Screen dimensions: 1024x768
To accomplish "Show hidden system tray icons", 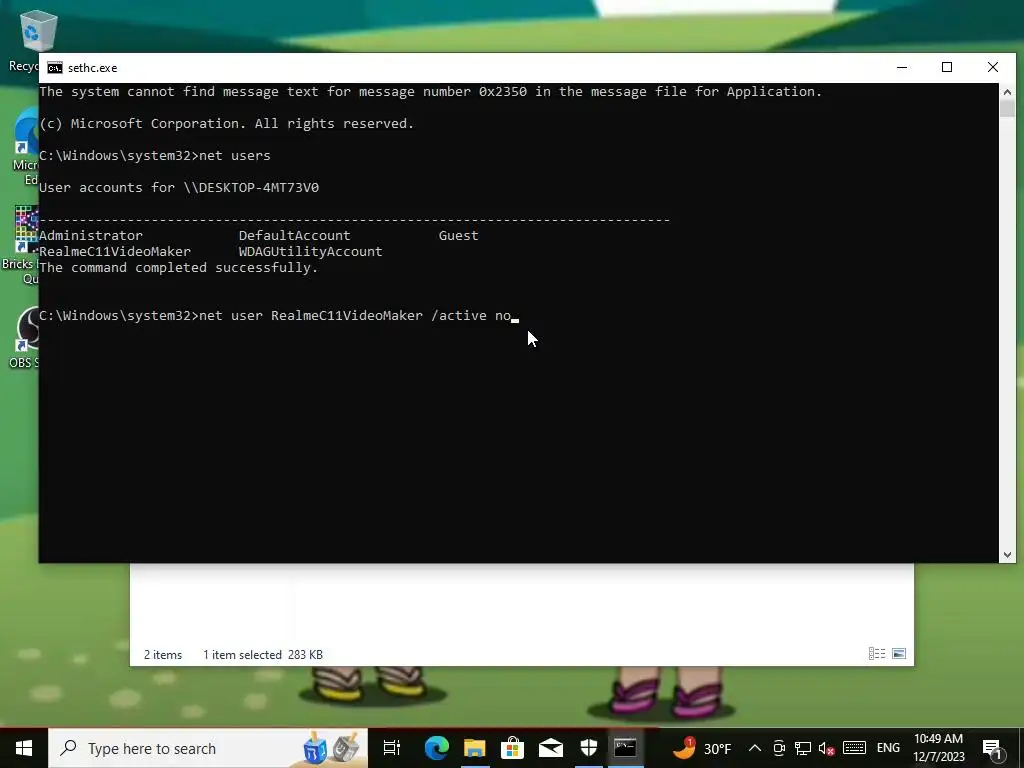I will [754, 748].
